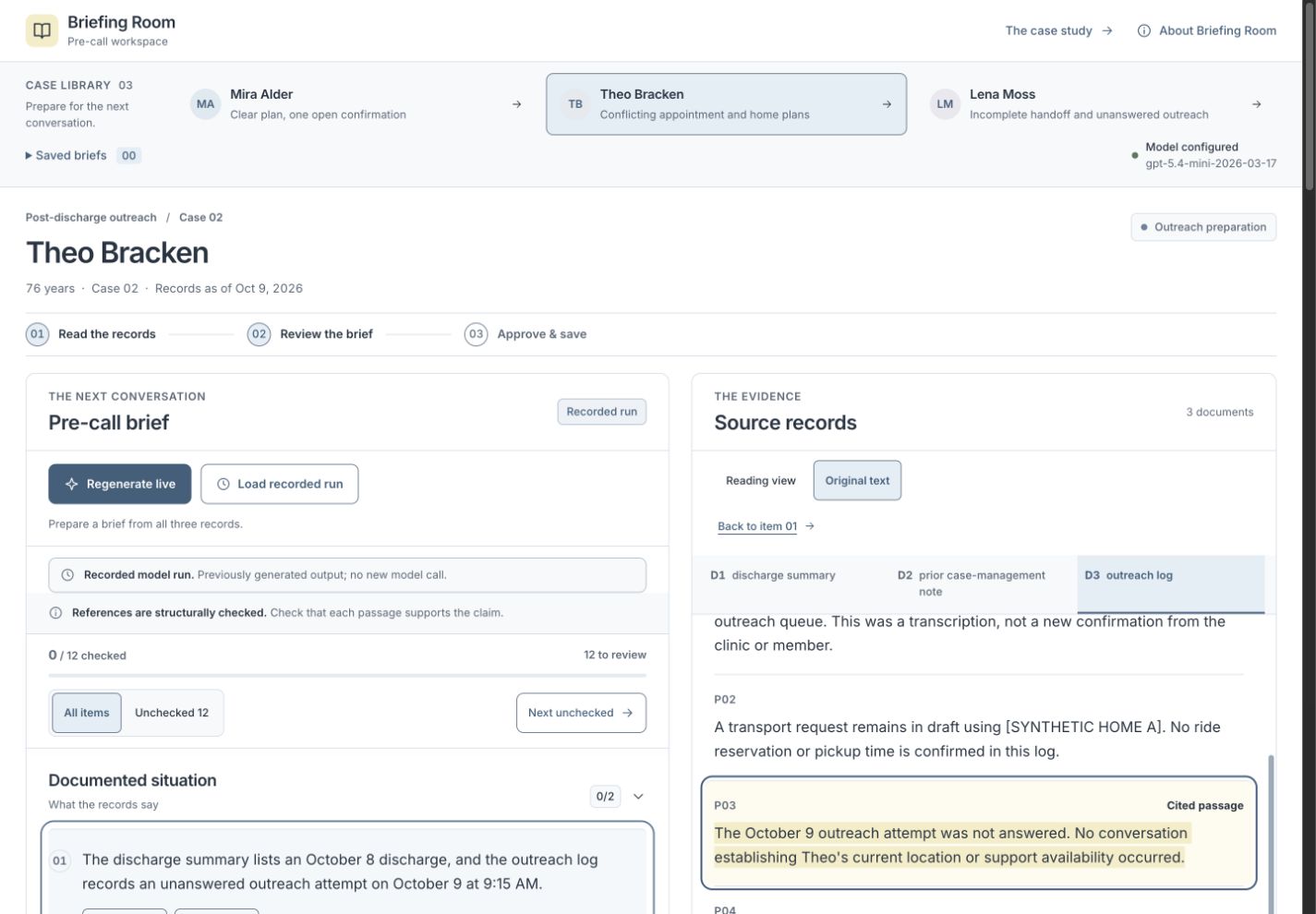This screenshot has height=914, width=1316.
Task: Click the Model configured gpt-5.4-mini label
Action: pos(1204,155)
